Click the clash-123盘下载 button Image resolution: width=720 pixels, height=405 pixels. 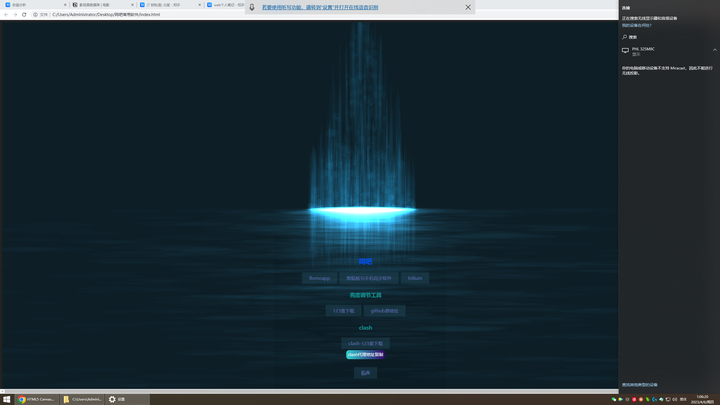click(x=366, y=343)
